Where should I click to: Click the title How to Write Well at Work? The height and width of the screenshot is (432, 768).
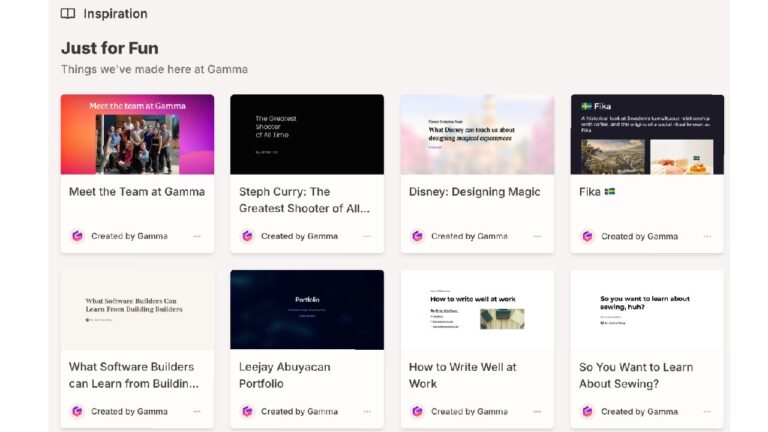click(x=462, y=375)
